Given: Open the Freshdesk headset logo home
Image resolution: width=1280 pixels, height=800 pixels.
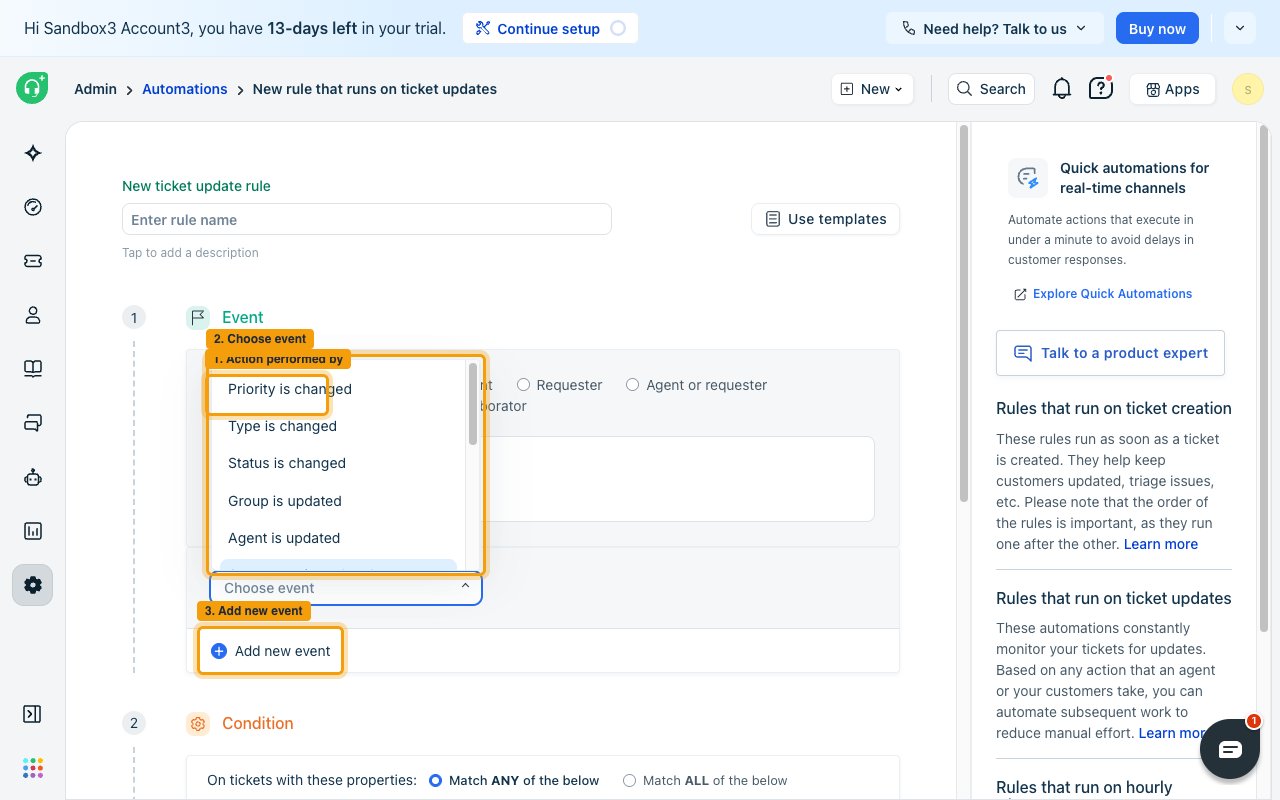Looking at the screenshot, I should click(x=32, y=88).
